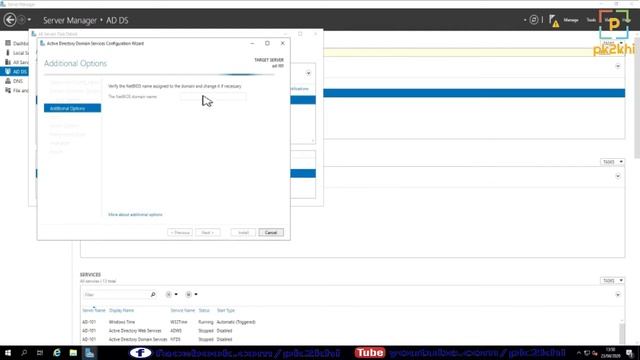Close the AD DS Configuration Wizard

coord(282,43)
